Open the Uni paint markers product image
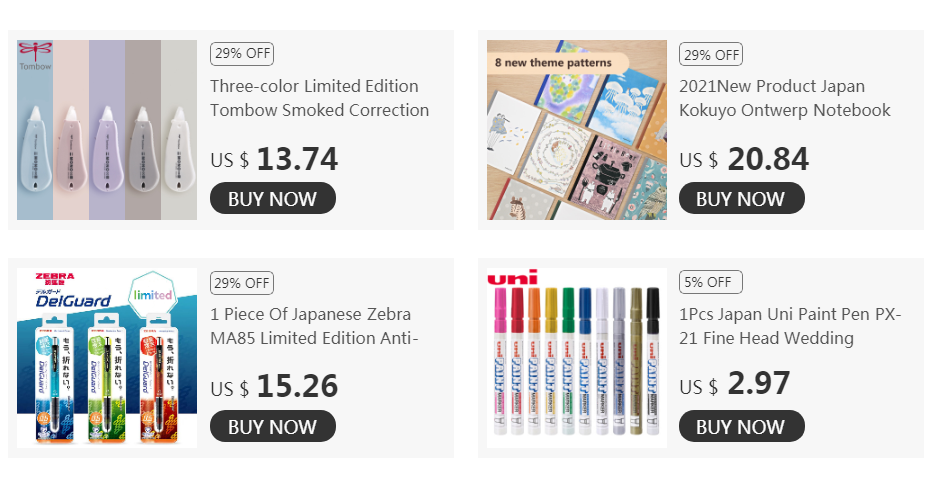 point(577,358)
